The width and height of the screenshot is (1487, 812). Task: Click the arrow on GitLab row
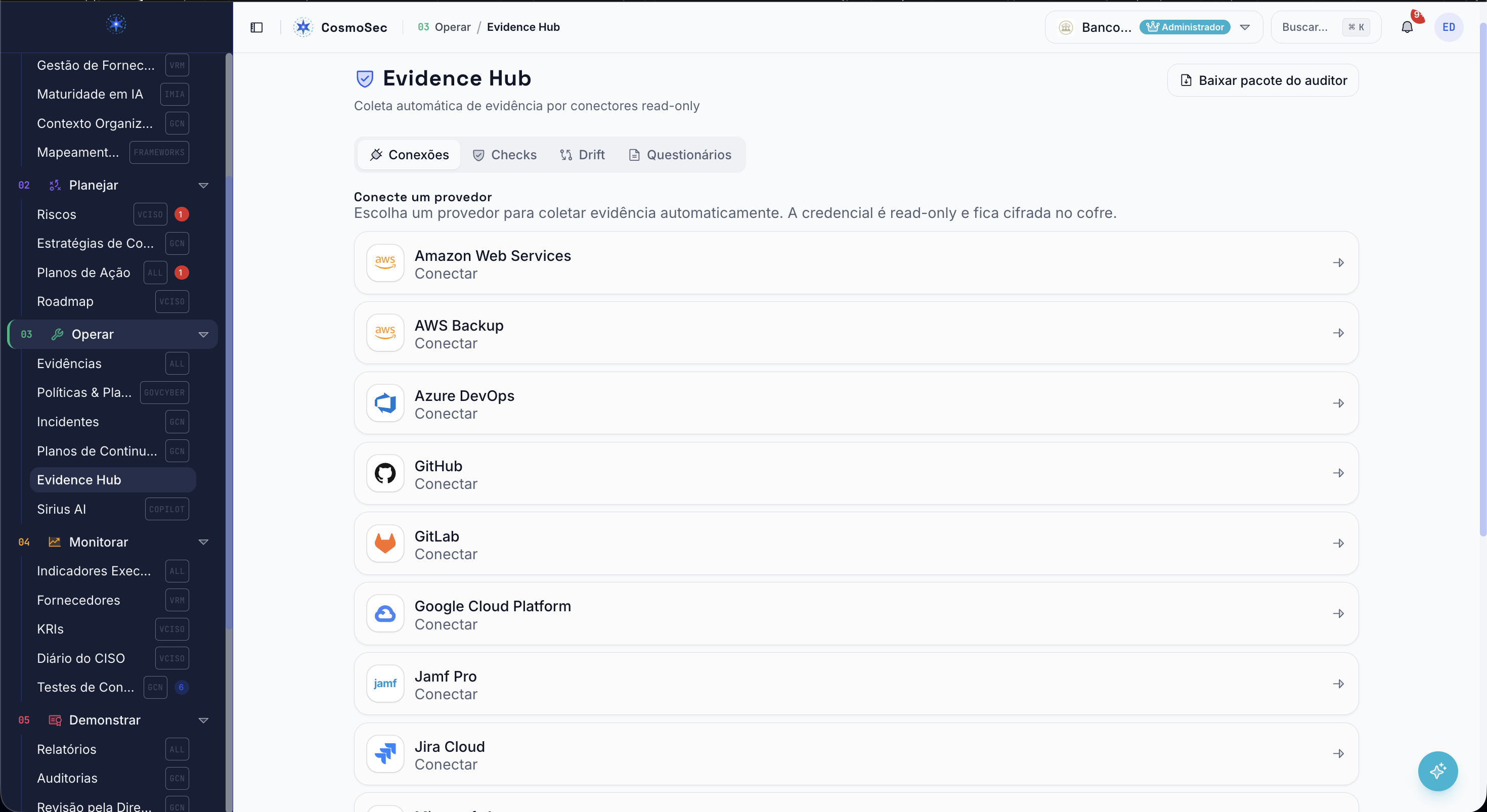(1339, 543)
